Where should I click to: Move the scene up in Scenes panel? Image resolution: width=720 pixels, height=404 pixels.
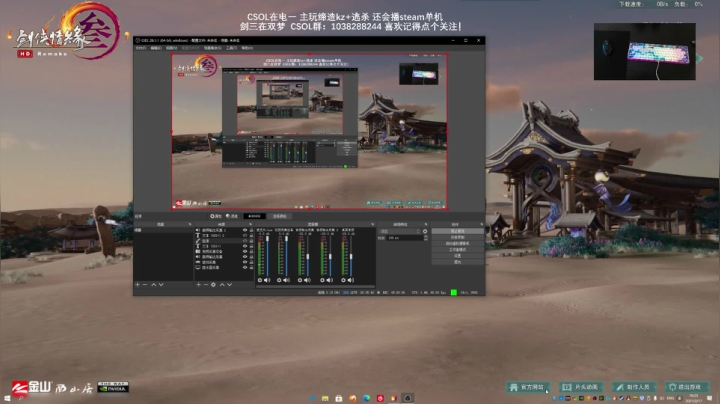[154, 285]
